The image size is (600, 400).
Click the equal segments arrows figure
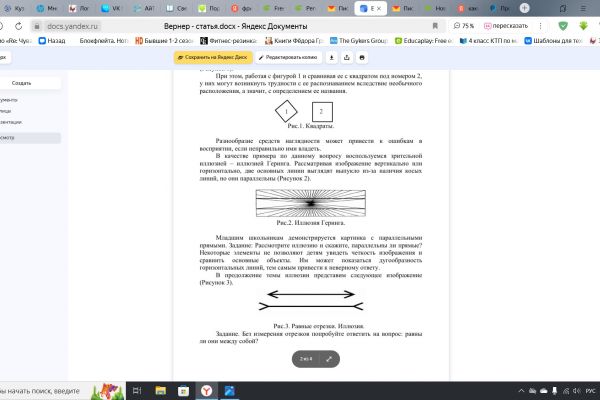tap(311, 300)
